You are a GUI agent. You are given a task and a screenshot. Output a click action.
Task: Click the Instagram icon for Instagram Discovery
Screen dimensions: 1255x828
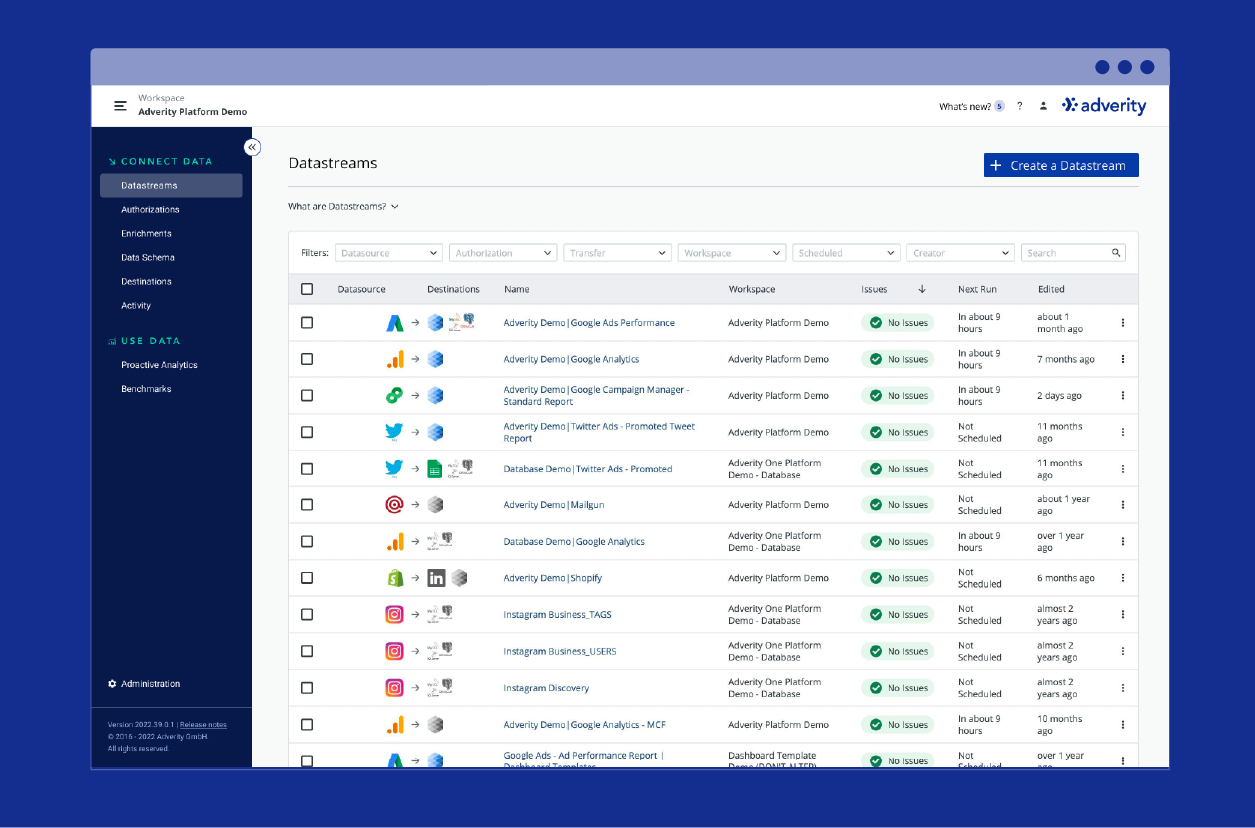tap(394, 687)
